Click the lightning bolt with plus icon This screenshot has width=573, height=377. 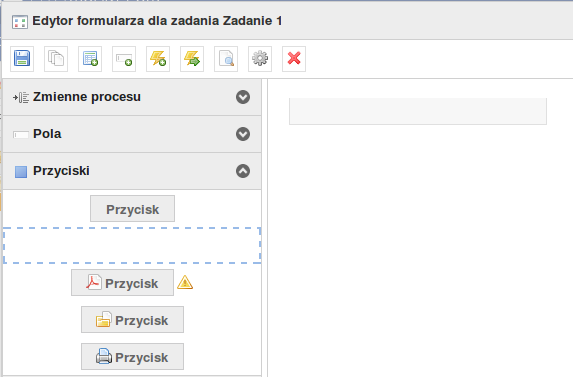(x=158, y=59)
